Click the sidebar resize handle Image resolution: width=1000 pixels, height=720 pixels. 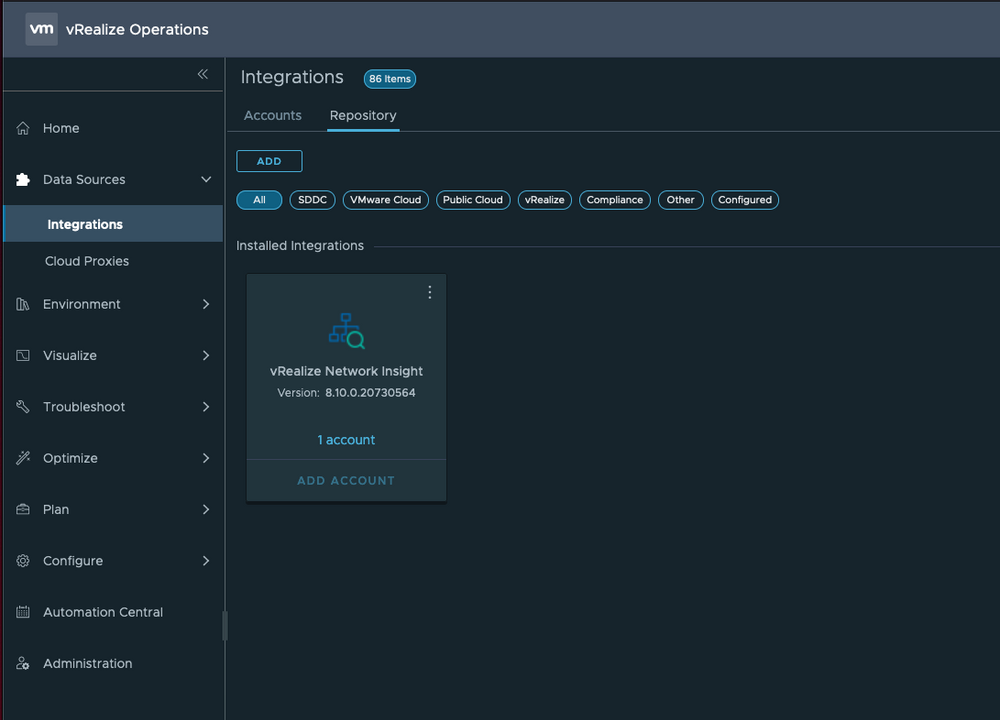click(224, 626)
